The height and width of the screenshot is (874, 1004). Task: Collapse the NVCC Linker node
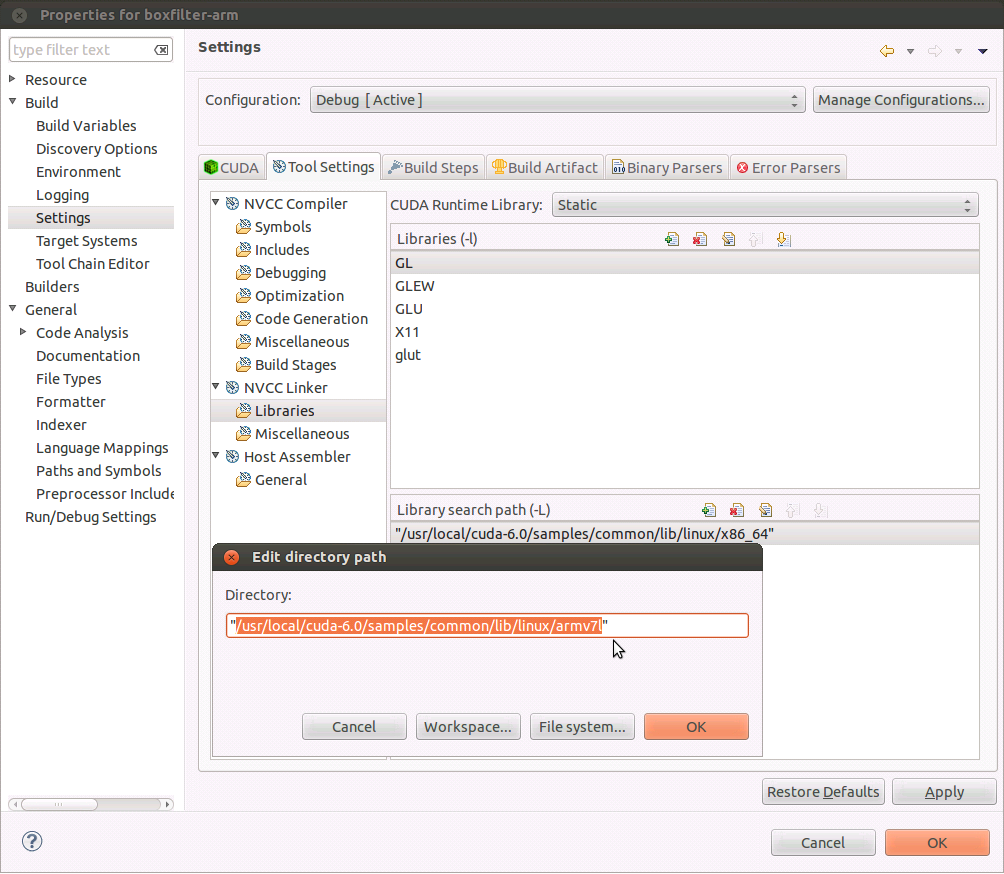216,387
